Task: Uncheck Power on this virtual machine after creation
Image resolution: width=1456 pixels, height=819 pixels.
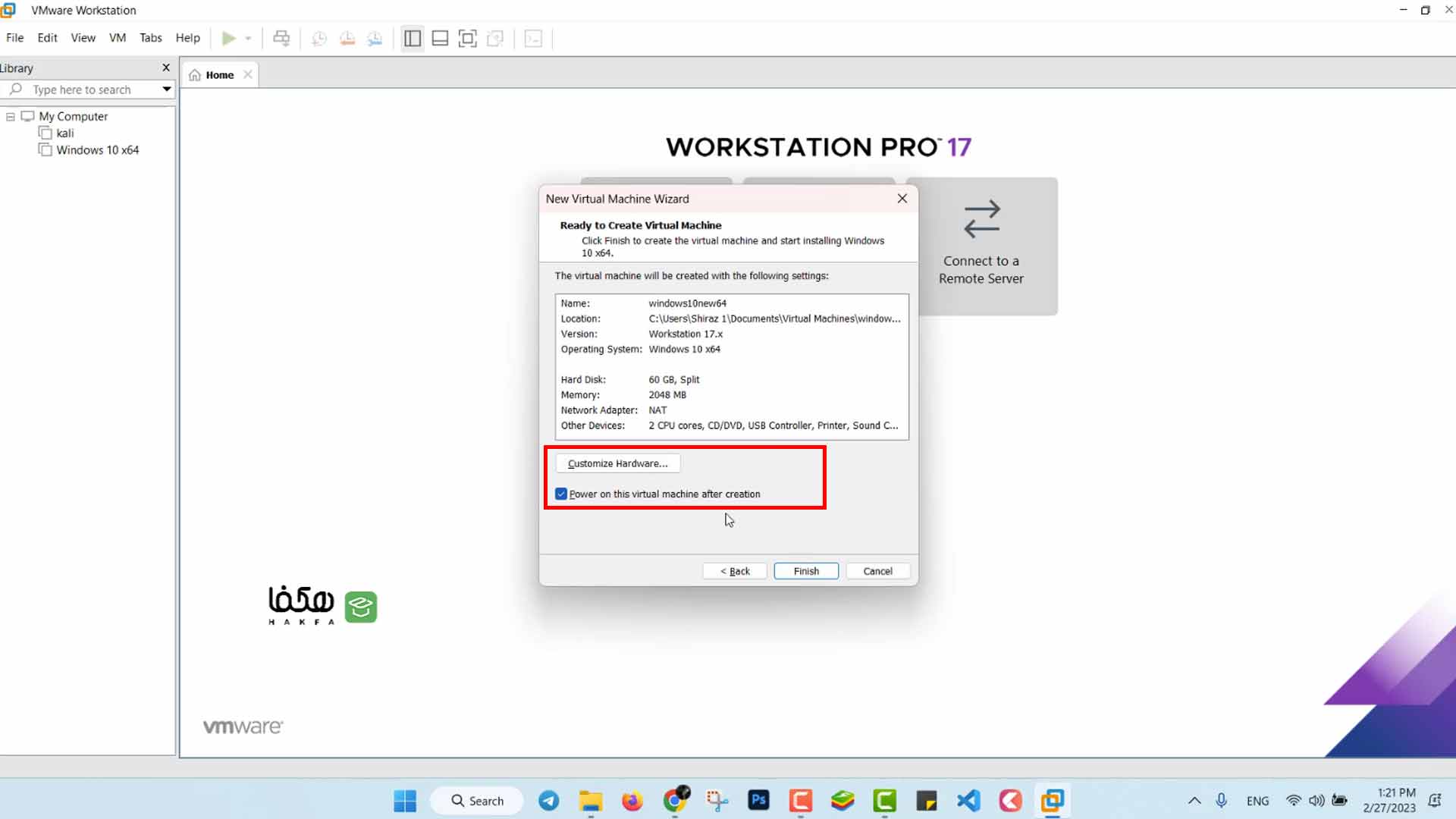Action: coord(561,494)
